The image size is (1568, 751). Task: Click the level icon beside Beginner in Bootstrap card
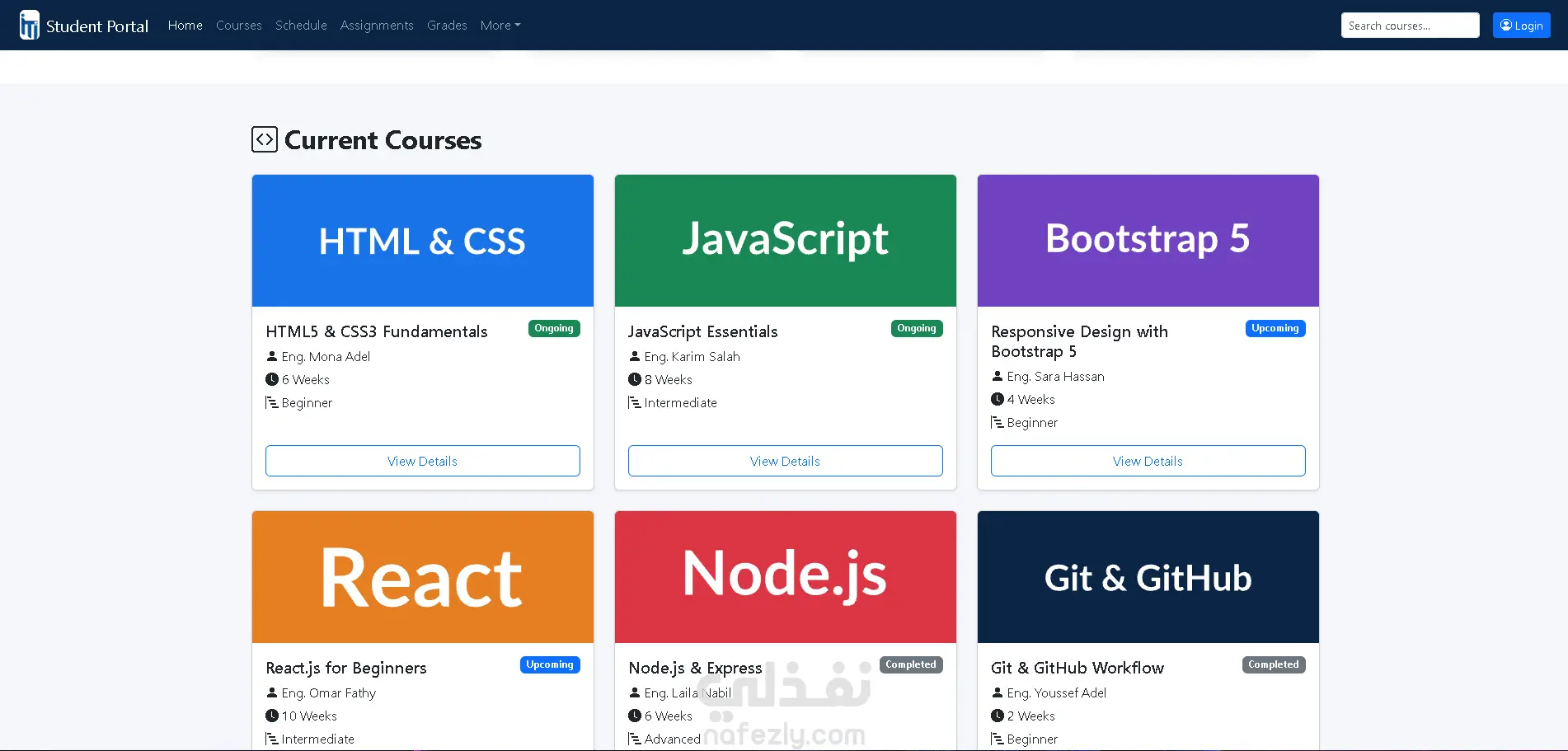click(x=998, y=422)
